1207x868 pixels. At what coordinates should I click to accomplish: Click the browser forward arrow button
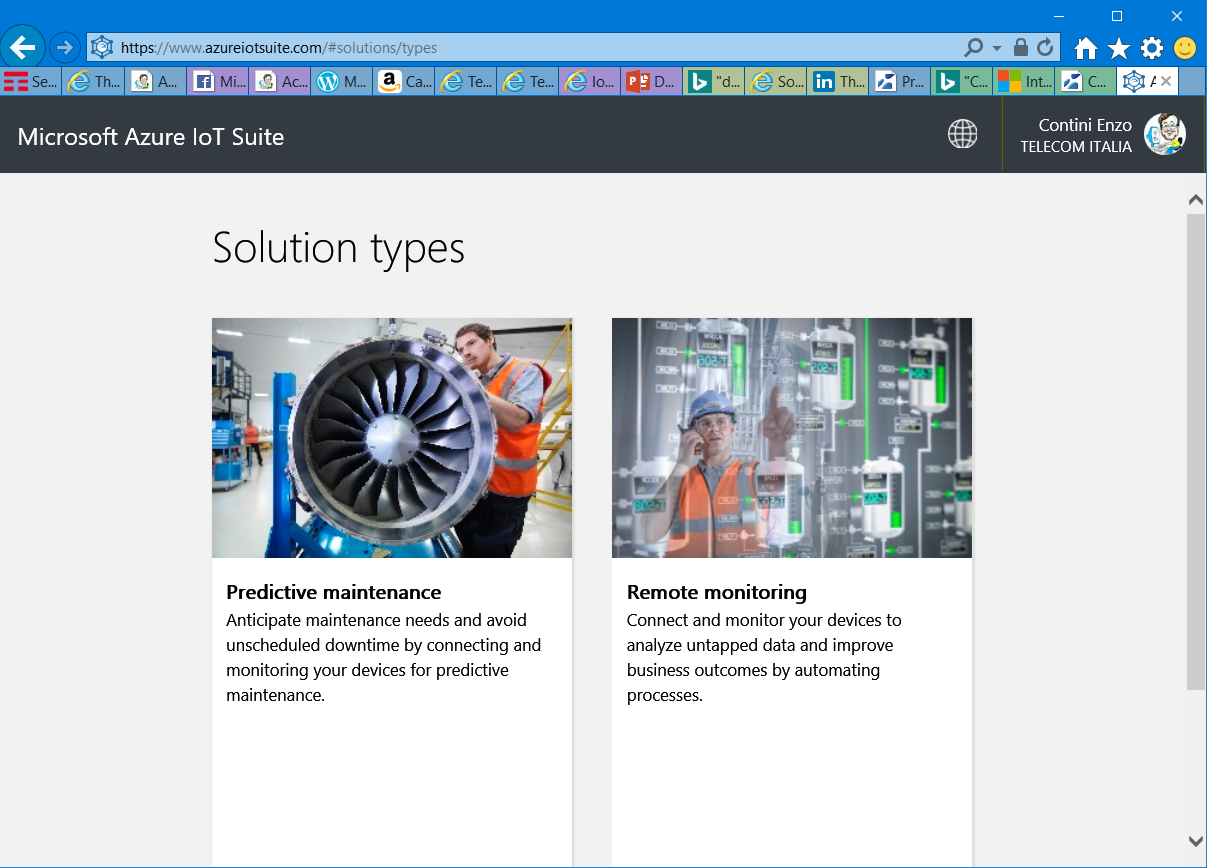click(x=65, y=47)
